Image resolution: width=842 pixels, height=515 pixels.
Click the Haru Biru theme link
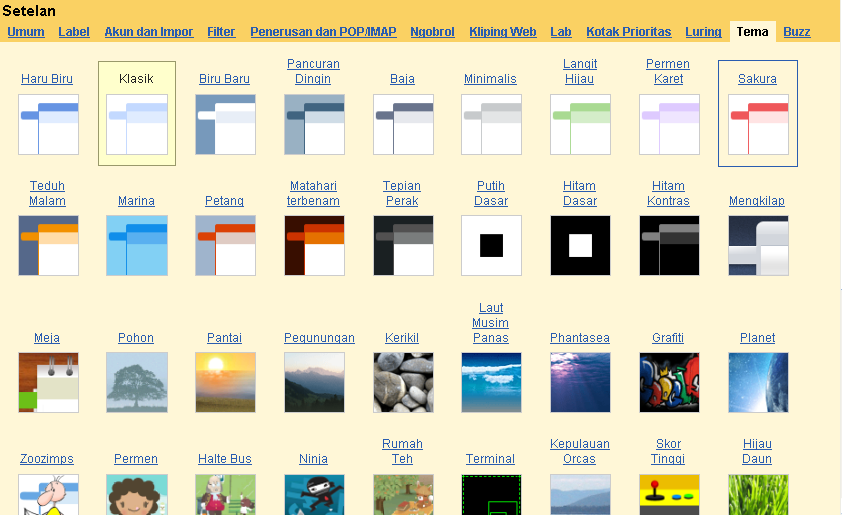click(47, 78)
